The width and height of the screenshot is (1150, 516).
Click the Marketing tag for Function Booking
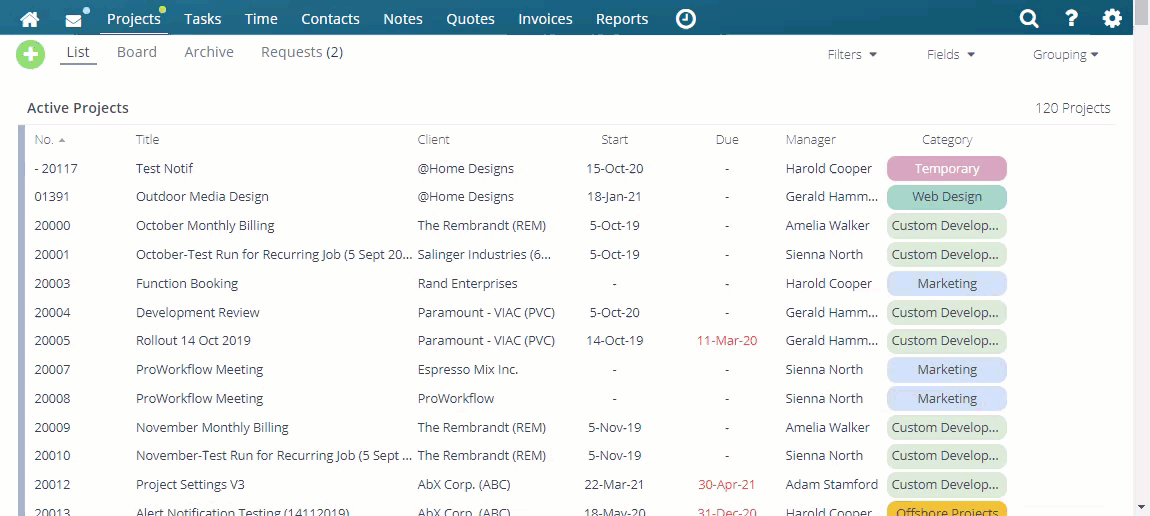click(x=947, y=284)
